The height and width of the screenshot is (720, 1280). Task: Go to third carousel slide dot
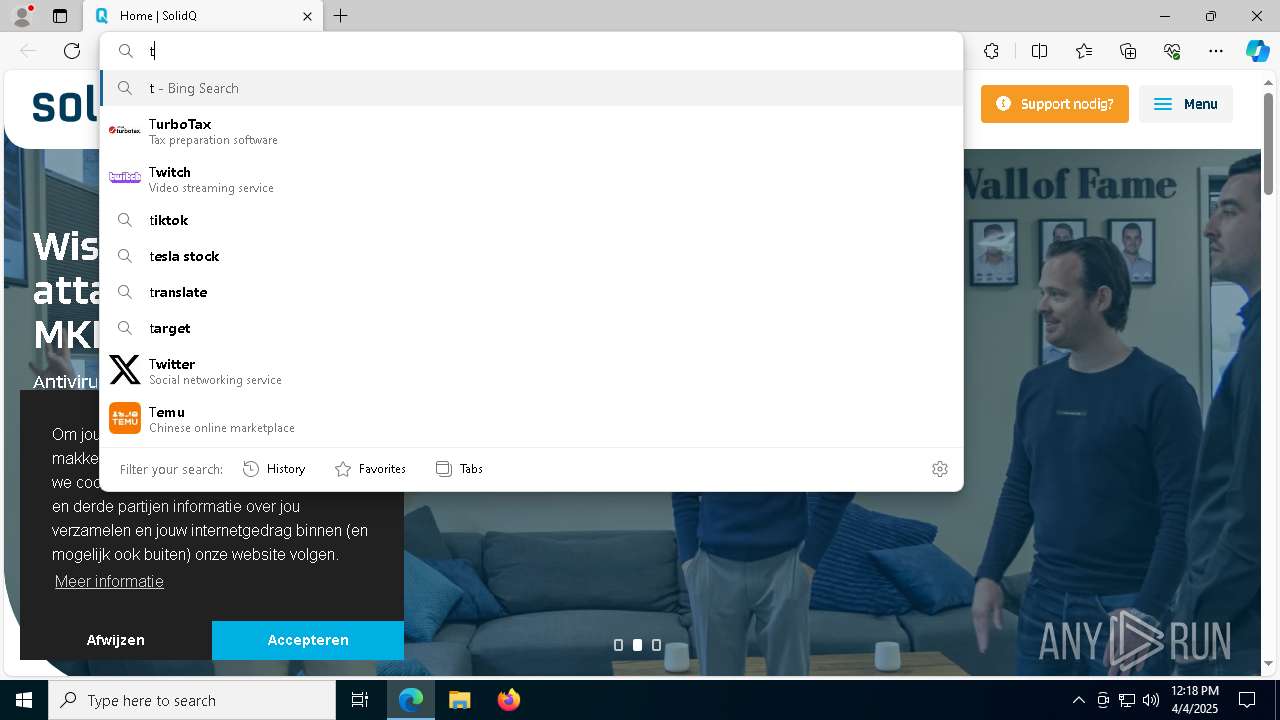(656, 645)
